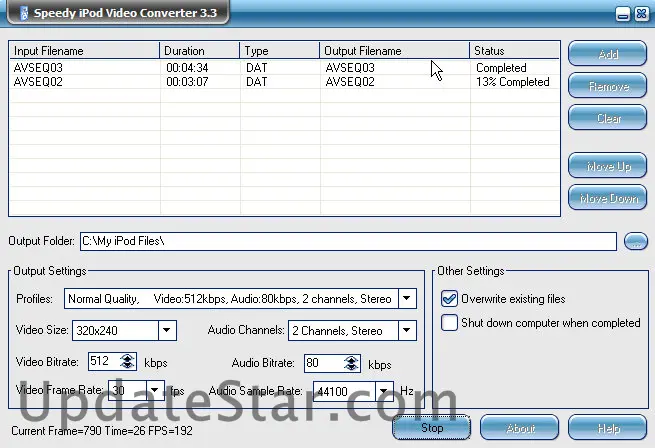Open the Audio Sample Rate dropdown
The image size is (655, 448).
(385, 391)
